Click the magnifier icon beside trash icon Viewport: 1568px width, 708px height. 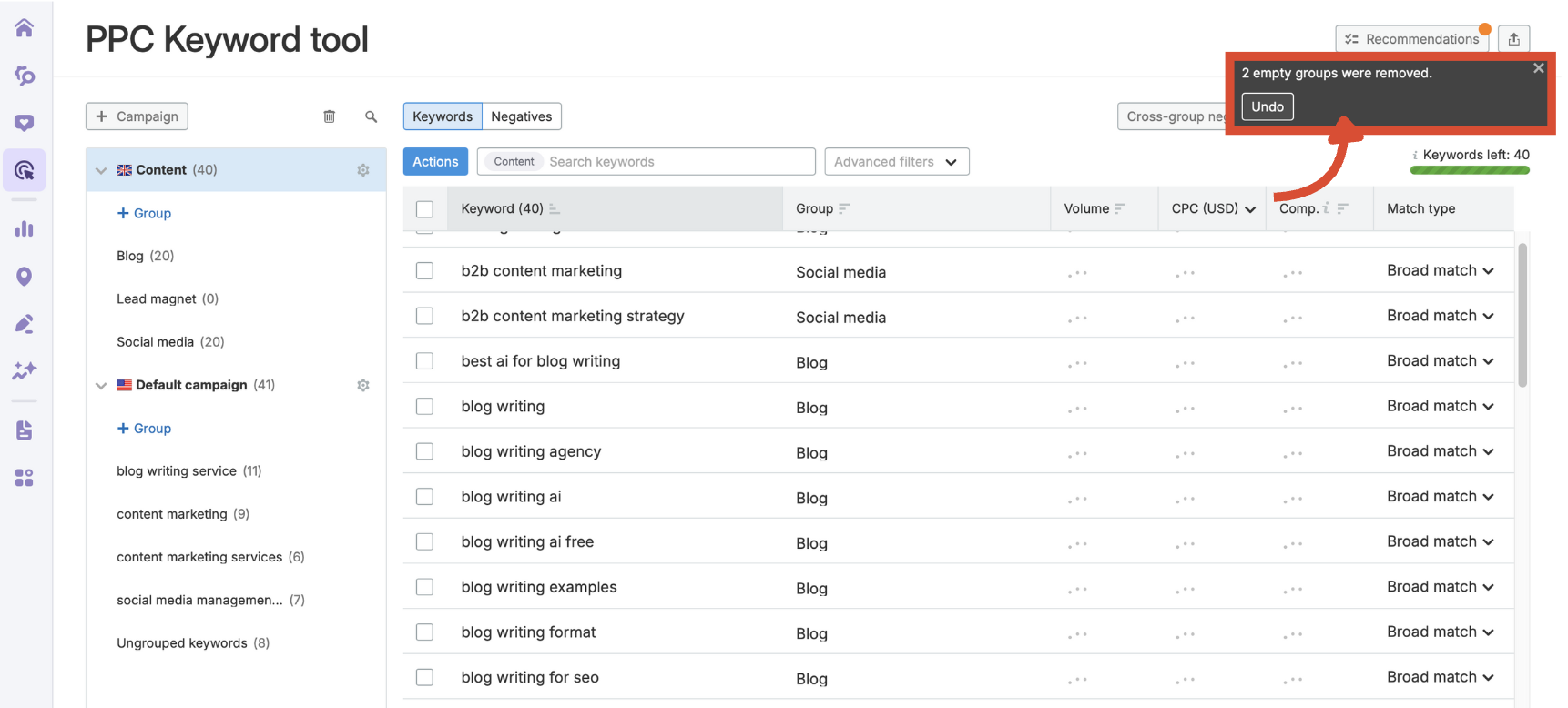click(x=371, y=116)
